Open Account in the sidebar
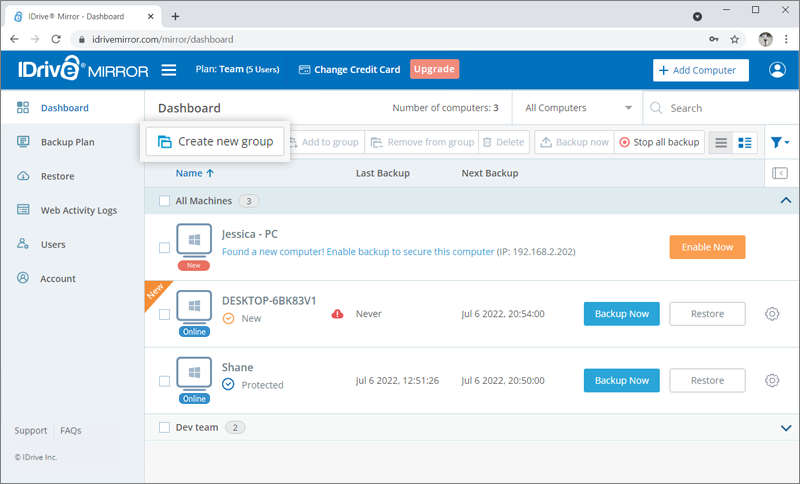 58,278
